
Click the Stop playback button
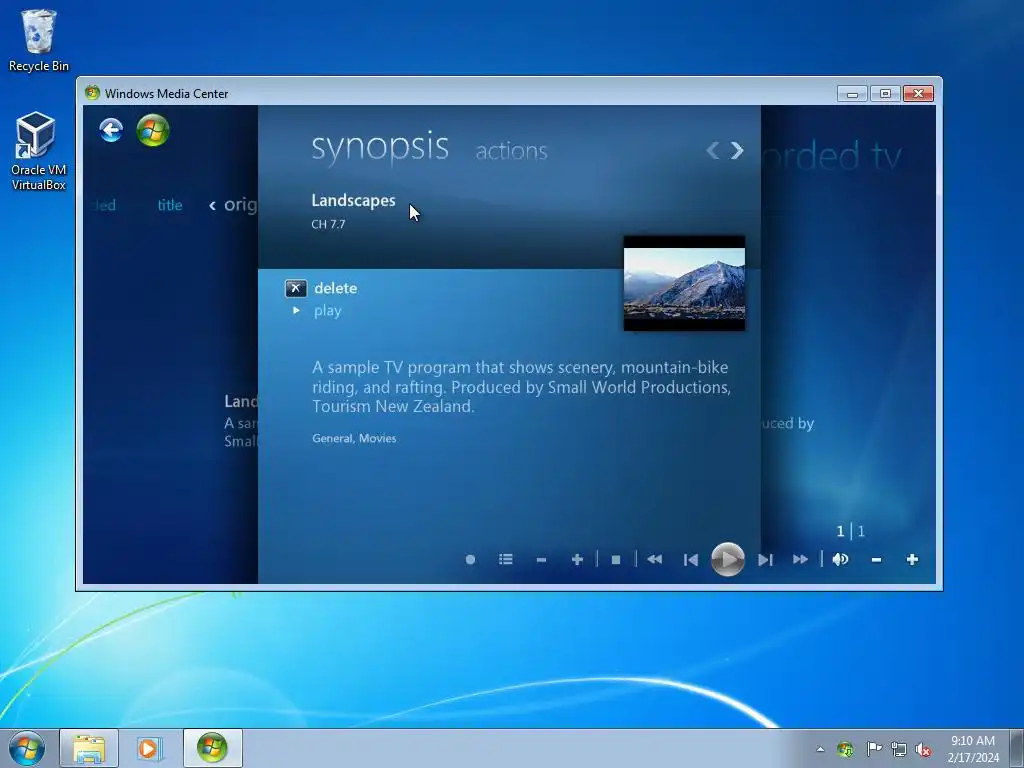616,560
